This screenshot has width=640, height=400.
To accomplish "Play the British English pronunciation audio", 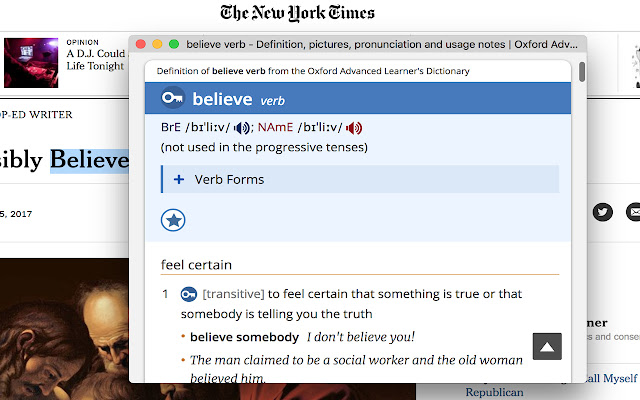I will click(243, 128).
